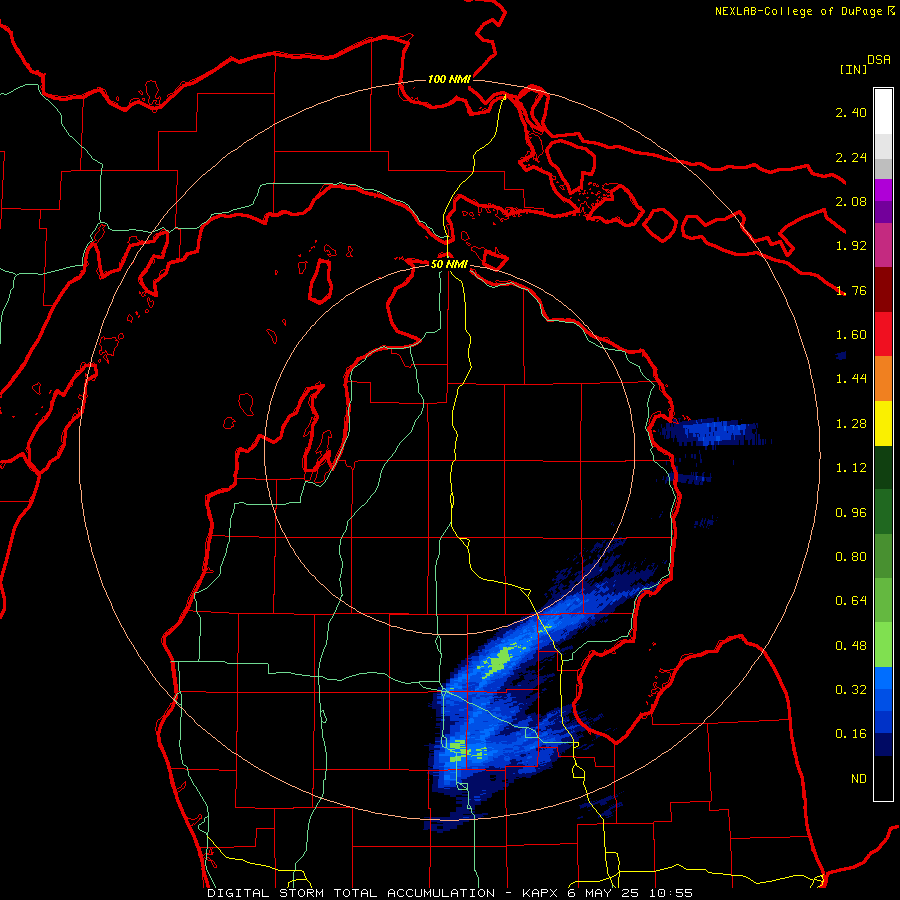Click the Digital Storm Total Accumulation title

pos(351,893)
